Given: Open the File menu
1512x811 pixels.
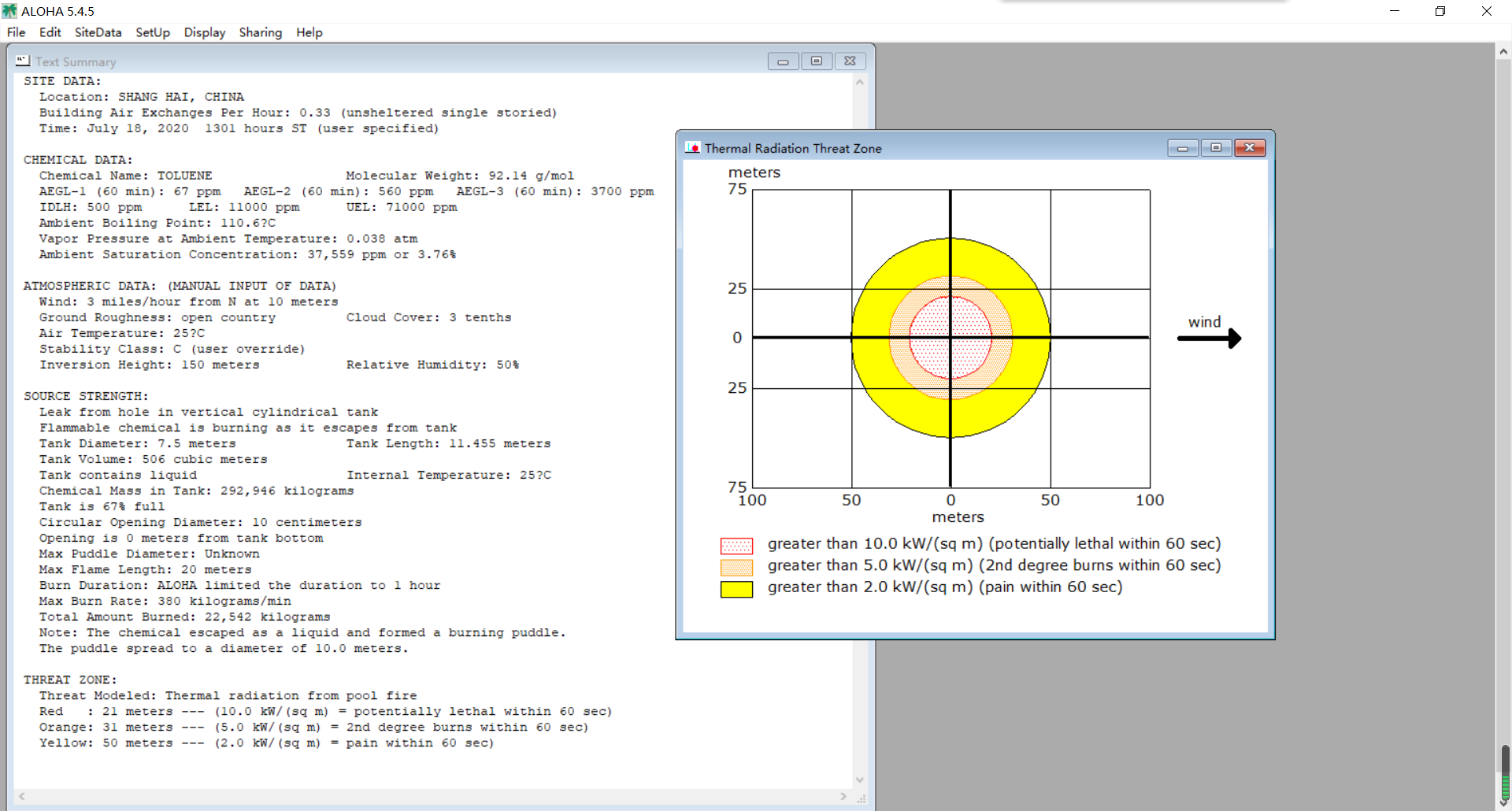Looking at the screenshot, I should click(x=16, y=32).
